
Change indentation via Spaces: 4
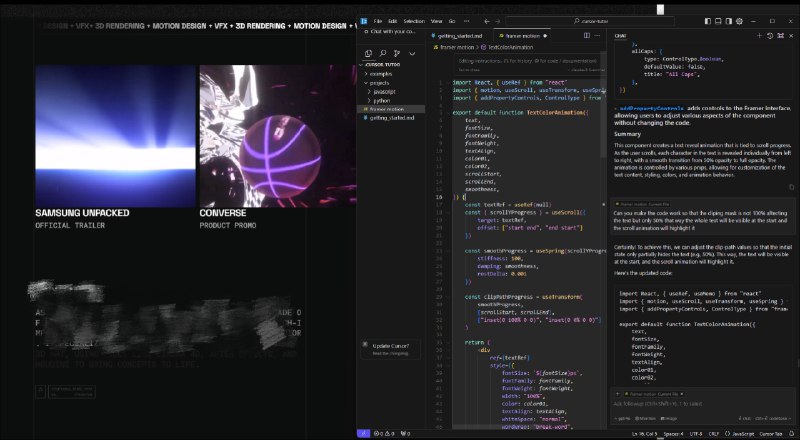[x=673, y=434]
